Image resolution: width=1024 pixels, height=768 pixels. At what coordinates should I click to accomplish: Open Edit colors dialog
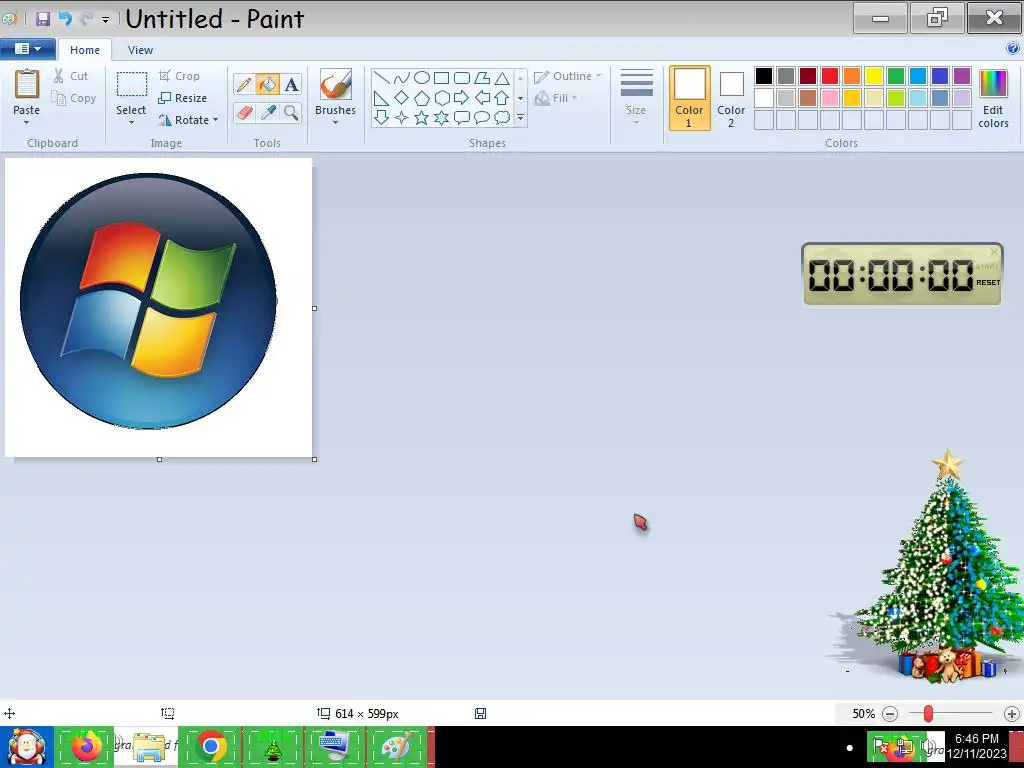(x=993, y=98)
